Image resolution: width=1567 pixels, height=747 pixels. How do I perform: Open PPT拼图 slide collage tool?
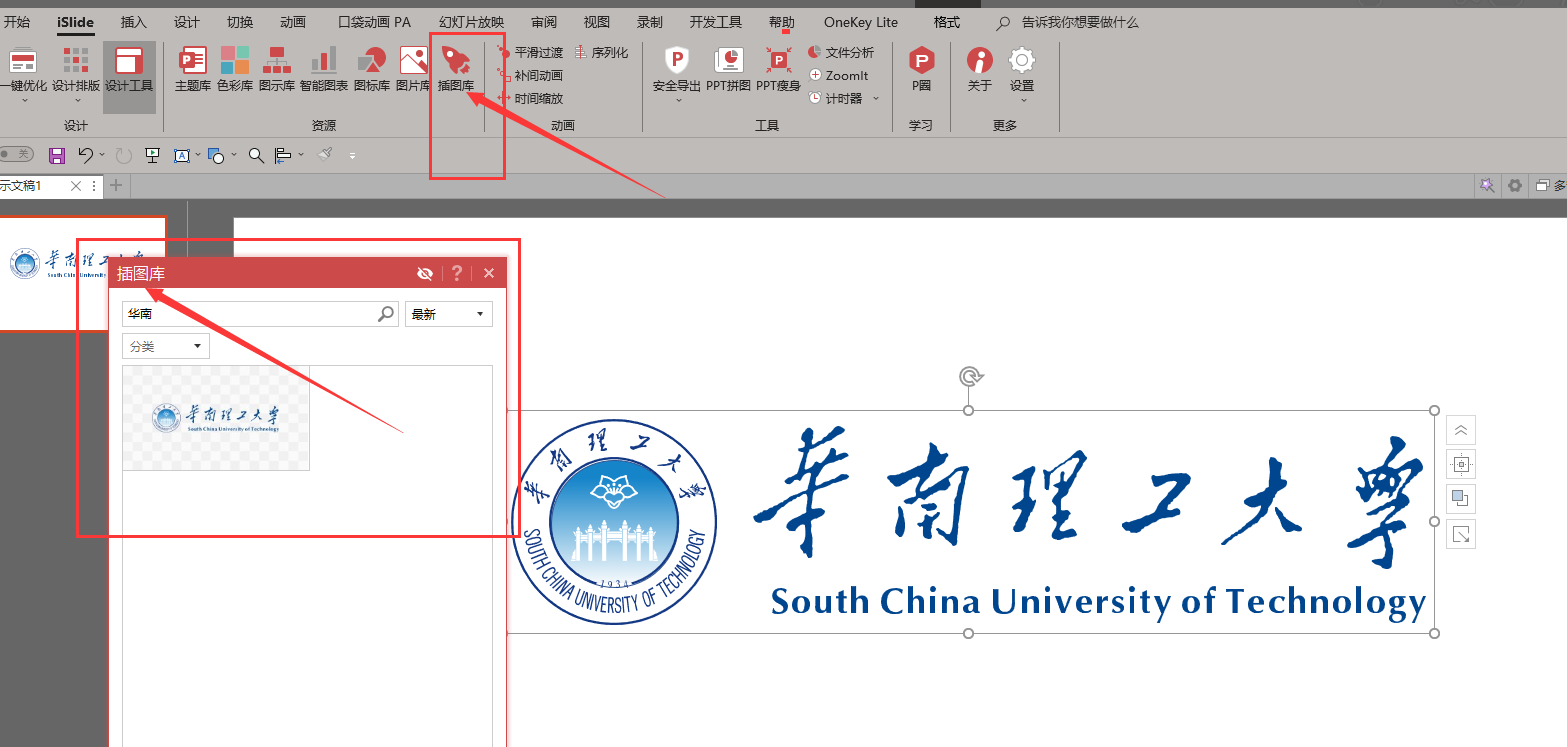tap(728, 70)
